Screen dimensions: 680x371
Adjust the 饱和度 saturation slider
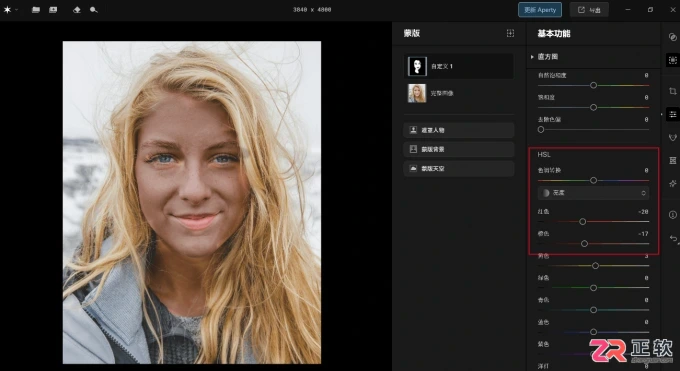[593, 107]
